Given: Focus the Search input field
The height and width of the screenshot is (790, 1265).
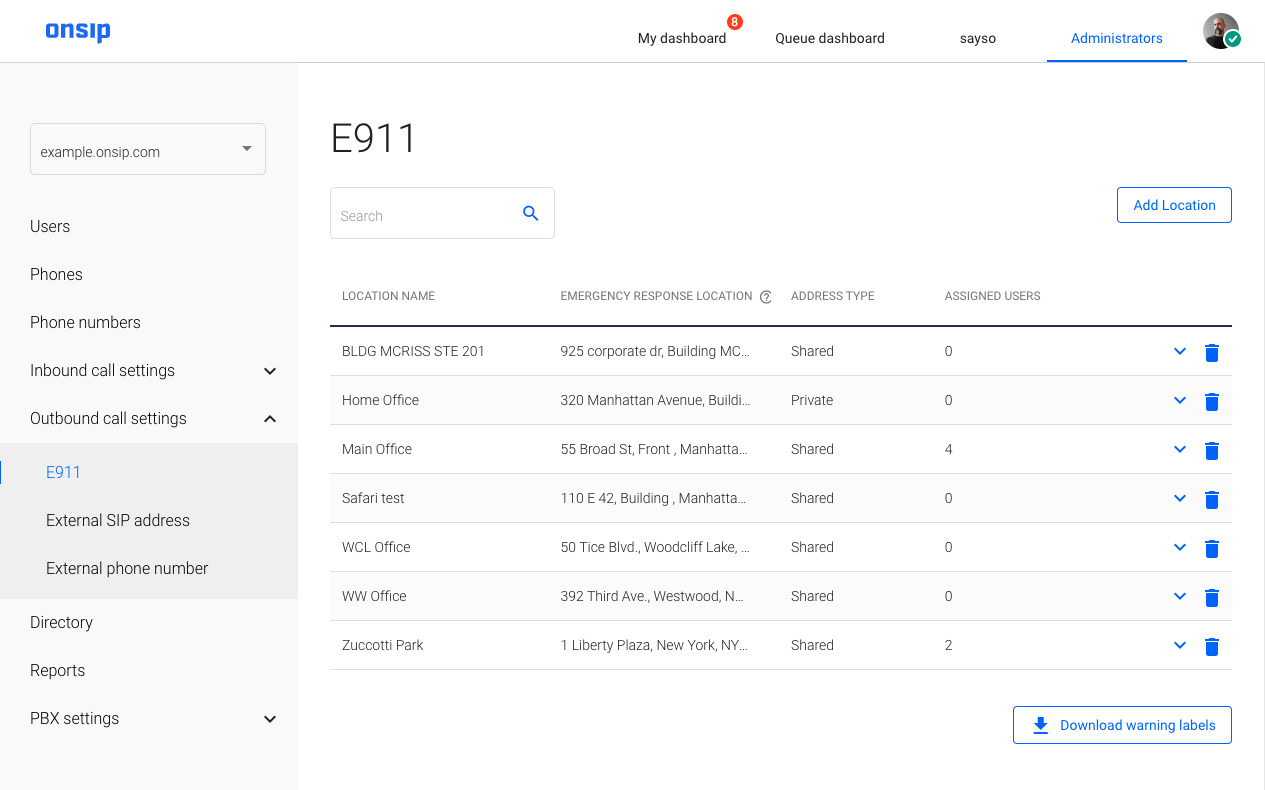Looking at the screenshot, I should click(x=442, y=213).
